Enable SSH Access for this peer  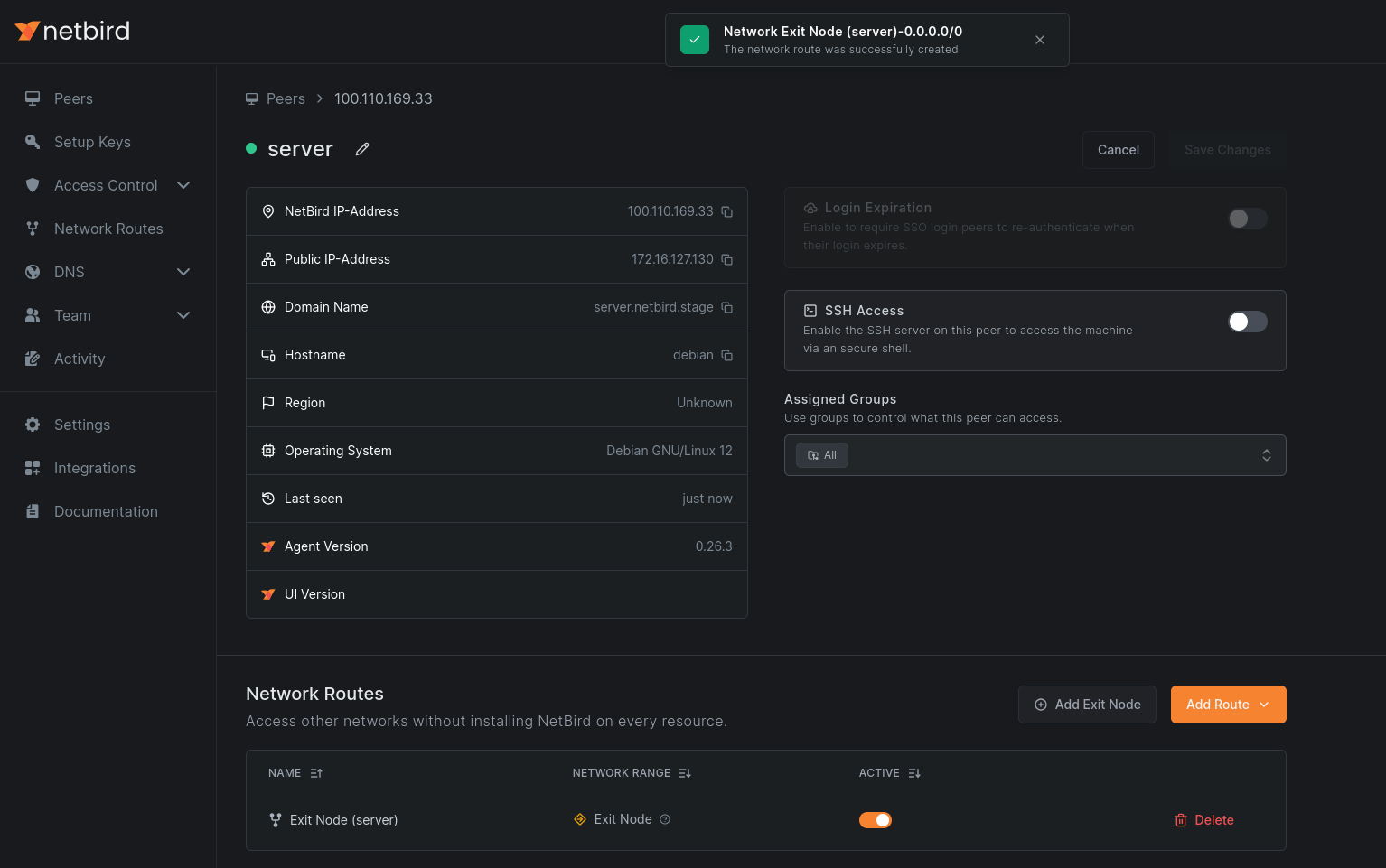[x=1247, y=321]
